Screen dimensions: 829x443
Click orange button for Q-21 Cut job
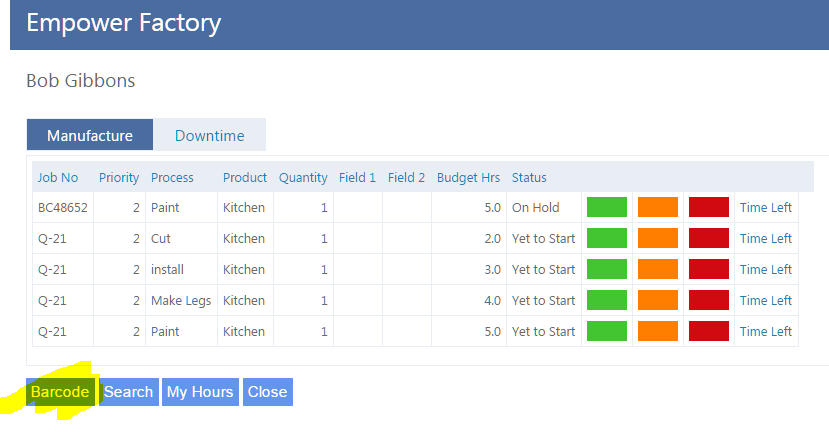[657, 239]
